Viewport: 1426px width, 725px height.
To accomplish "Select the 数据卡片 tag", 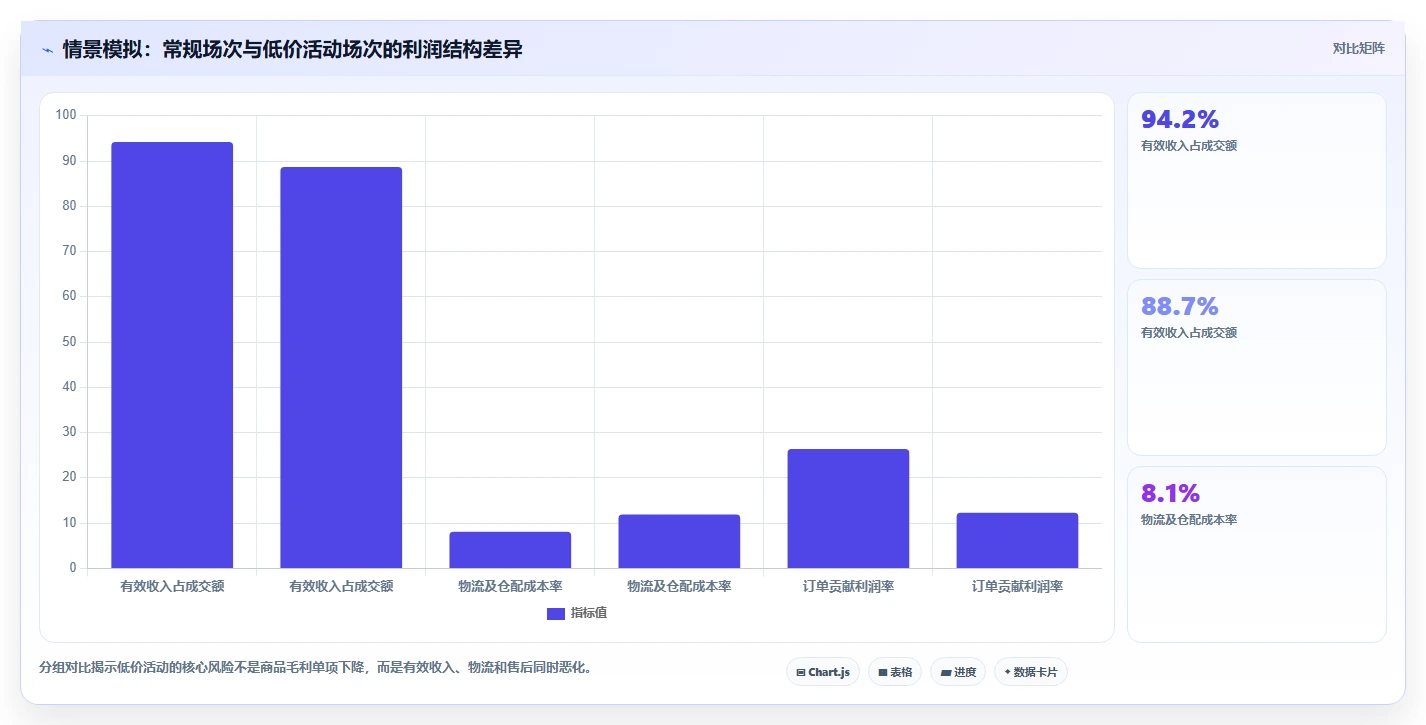I will point(1031,672).
